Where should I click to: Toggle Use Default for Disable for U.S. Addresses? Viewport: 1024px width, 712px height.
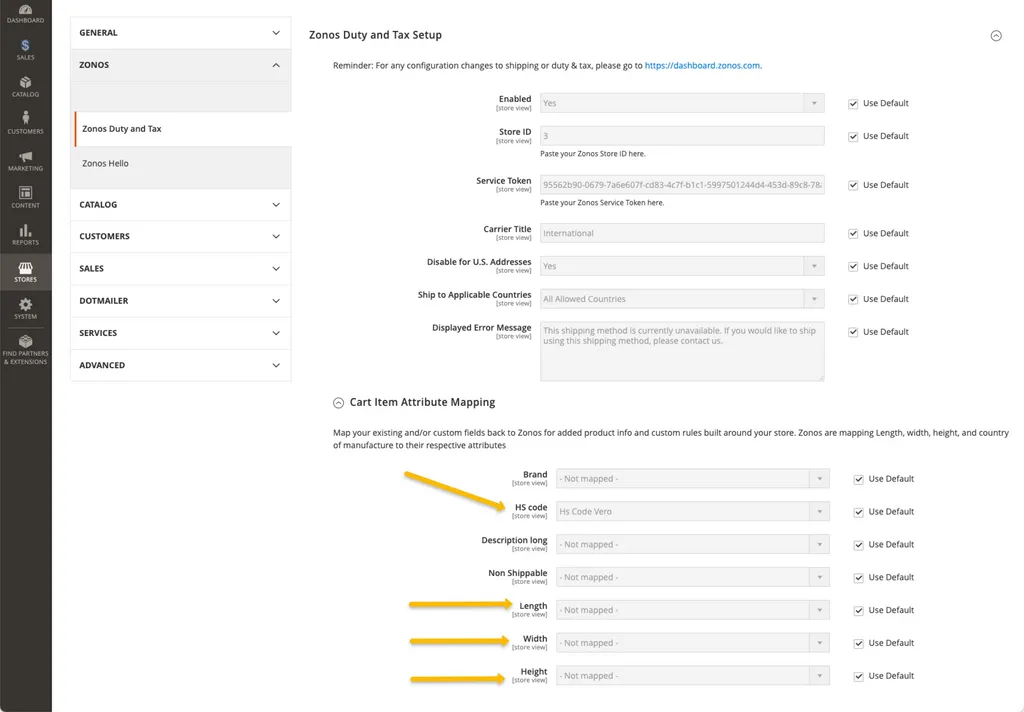tap(853, 267)
